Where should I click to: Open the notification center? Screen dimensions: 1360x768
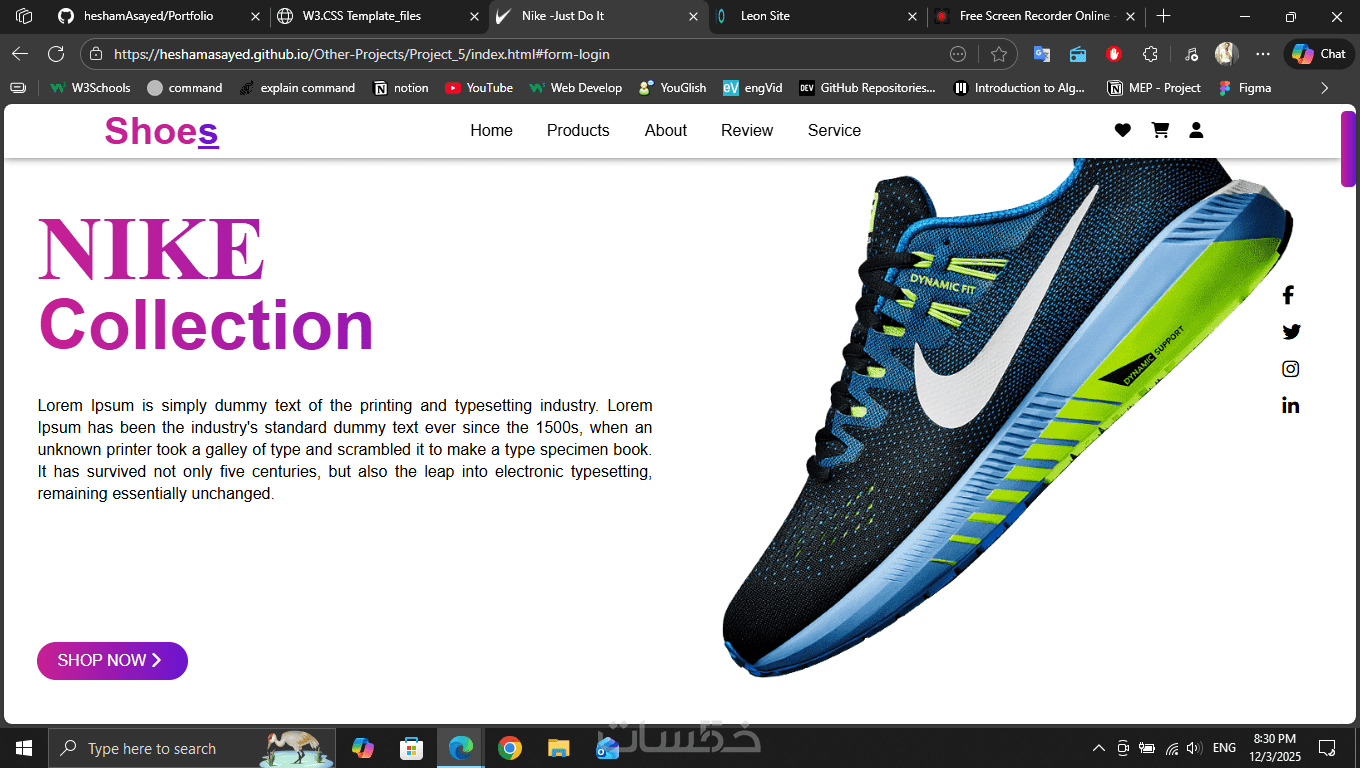point(1327,748)
